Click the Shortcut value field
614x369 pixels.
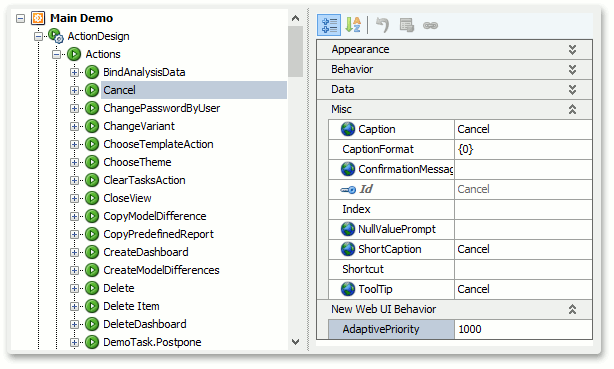point(523,269)
